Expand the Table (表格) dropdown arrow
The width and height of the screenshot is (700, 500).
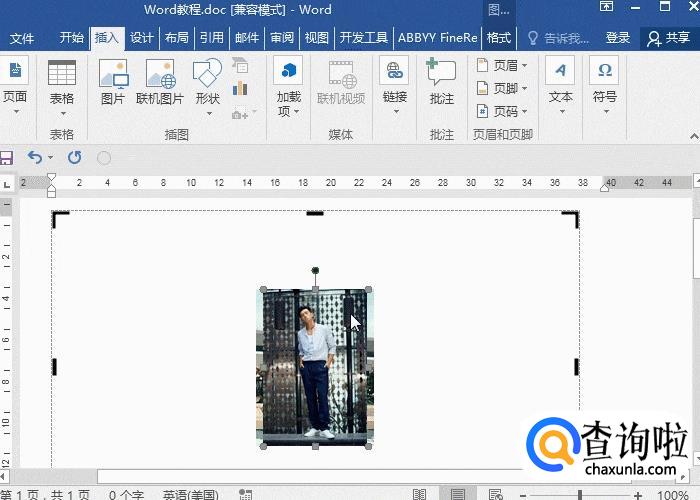[63, 113]
